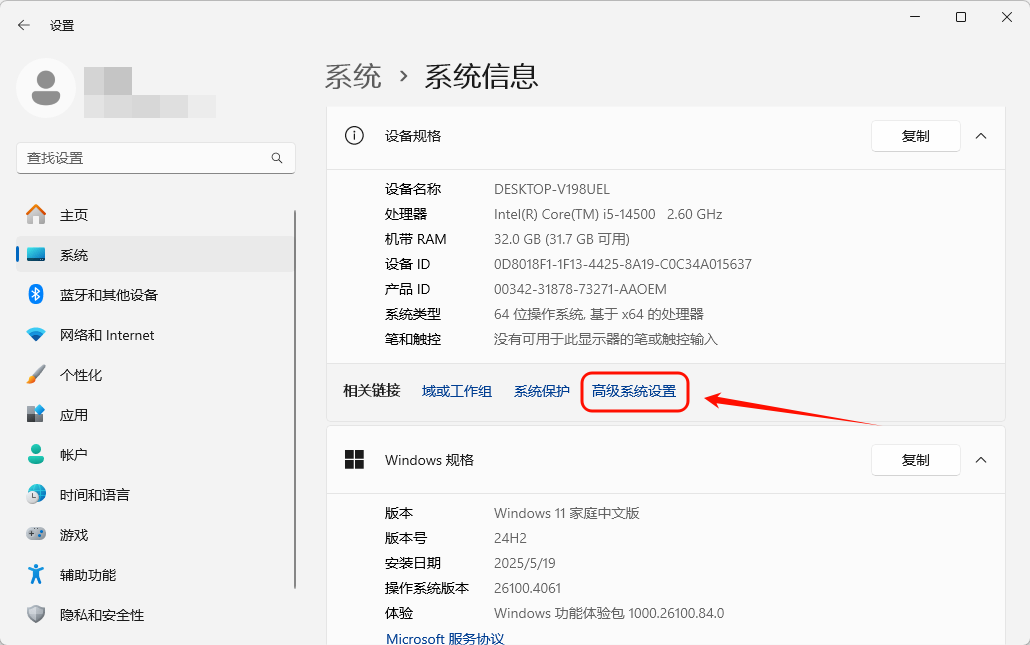Click the Privacy shield icon in sidebar
Viewport: 1030px width, 645px height.
[36, 615]
